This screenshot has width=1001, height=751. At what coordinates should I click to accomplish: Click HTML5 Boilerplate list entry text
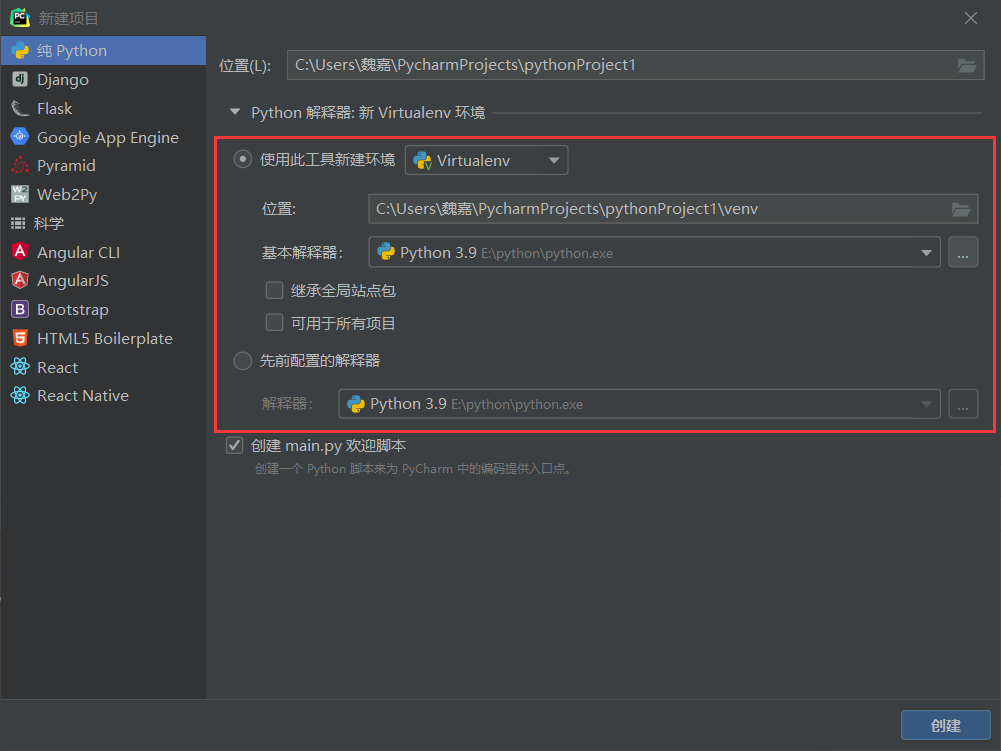point(105,338)
